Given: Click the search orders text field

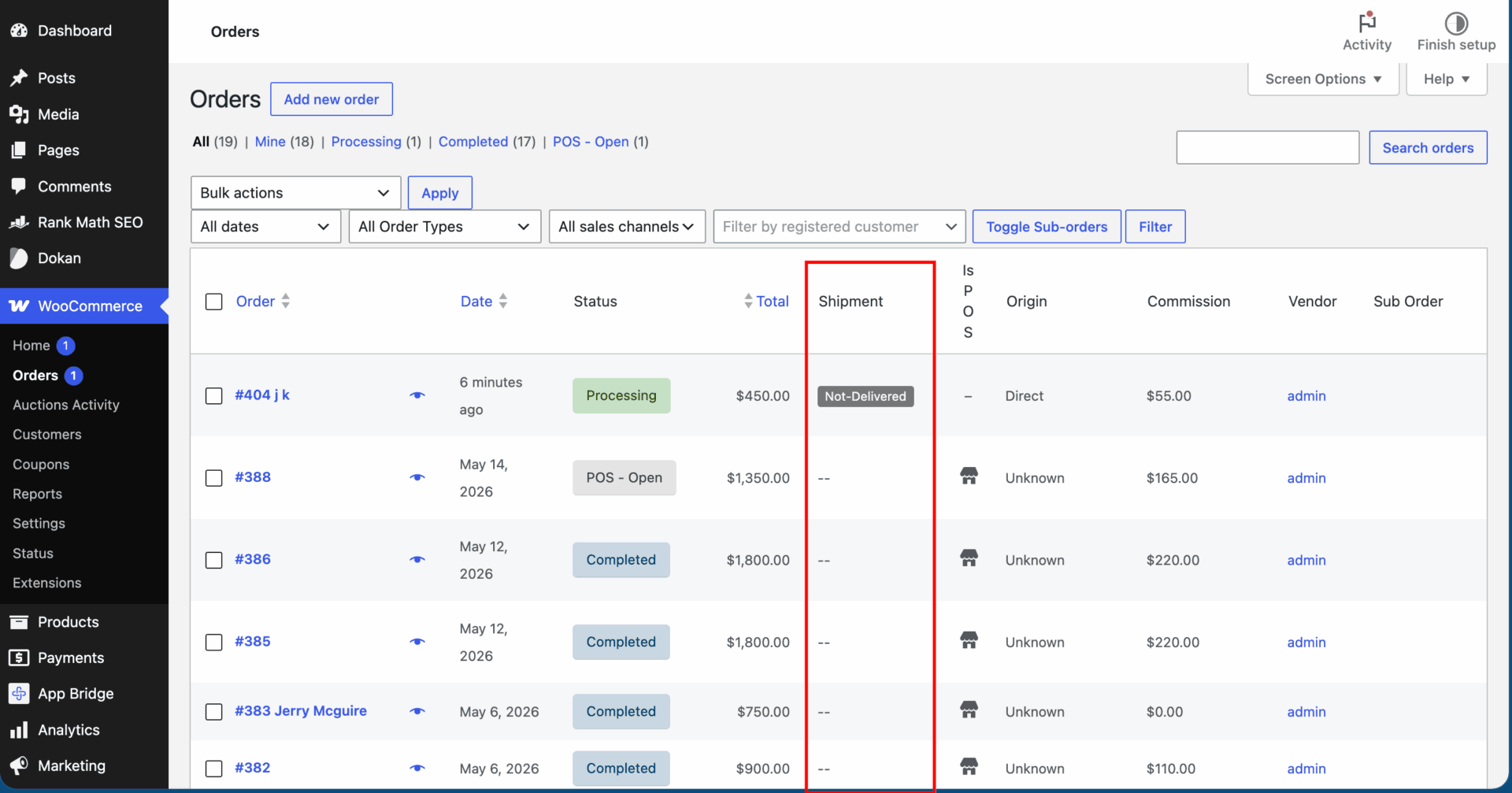Looking at the screenshot, I should tap(1268, 147).
